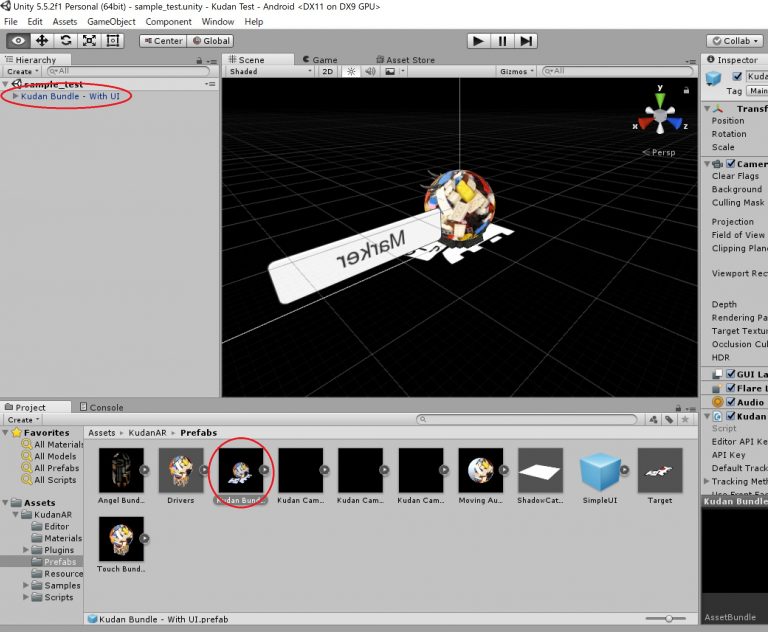Select the Editor folder
The height and width of the screenshot is (632, 768).
(x=51, y=526)
